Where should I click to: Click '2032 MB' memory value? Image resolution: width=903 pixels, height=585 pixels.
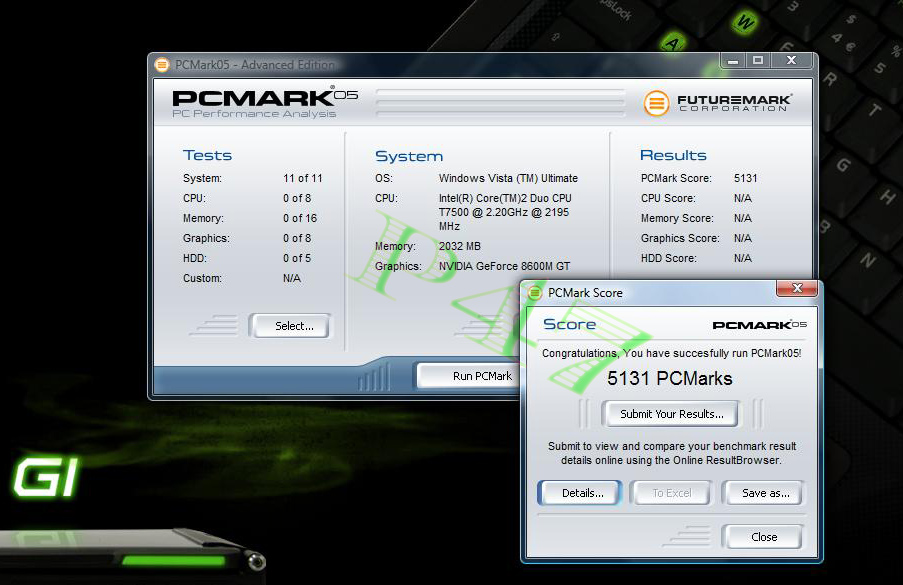pos(460,246)
